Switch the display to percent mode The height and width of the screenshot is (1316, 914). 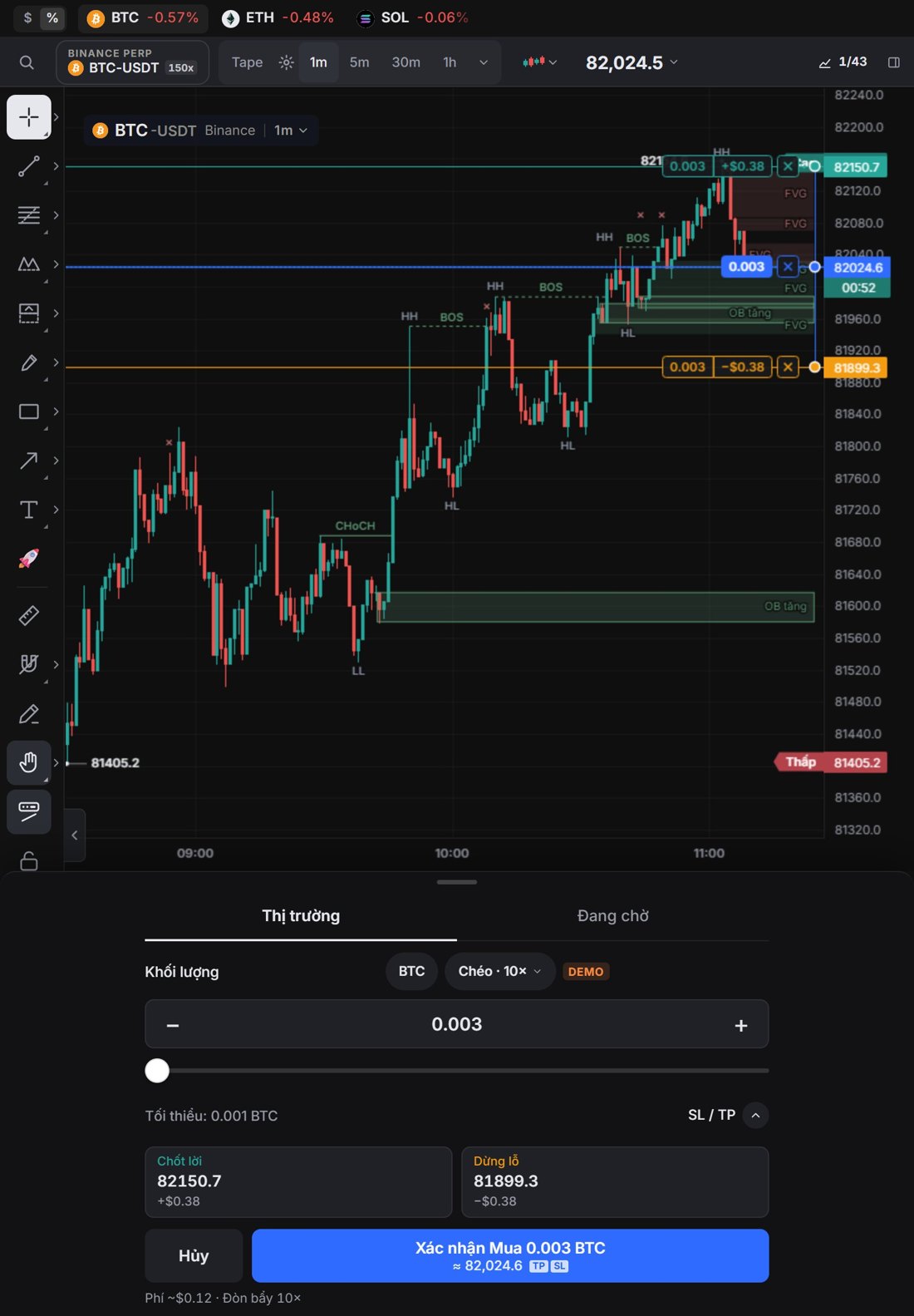click(52, 17)
